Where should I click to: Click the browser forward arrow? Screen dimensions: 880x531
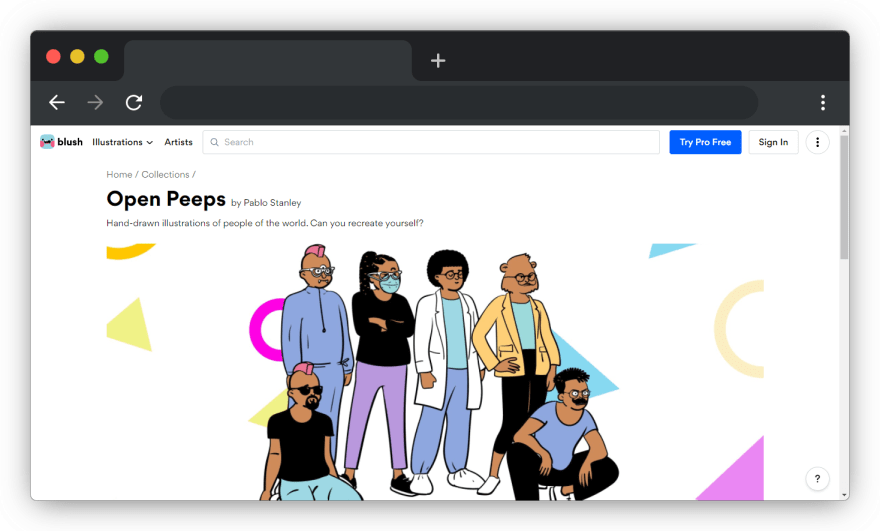(x=95, y=102)
